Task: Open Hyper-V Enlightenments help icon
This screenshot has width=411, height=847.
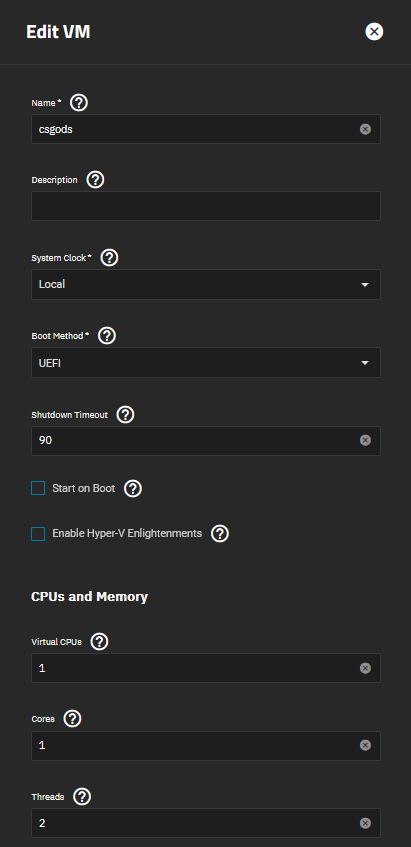Action: [220, 534]
